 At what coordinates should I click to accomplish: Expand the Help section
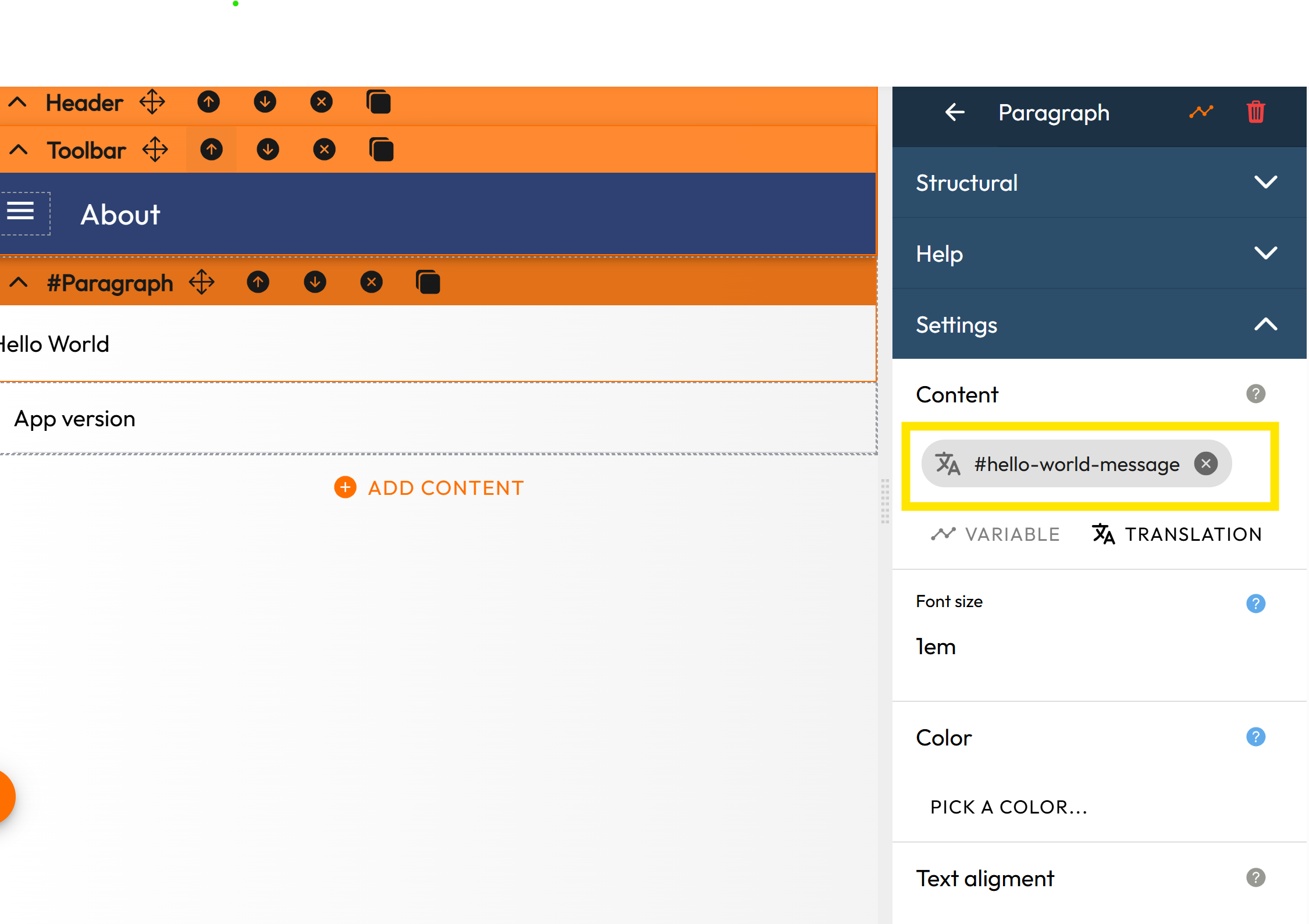(x=1265, y=253)
